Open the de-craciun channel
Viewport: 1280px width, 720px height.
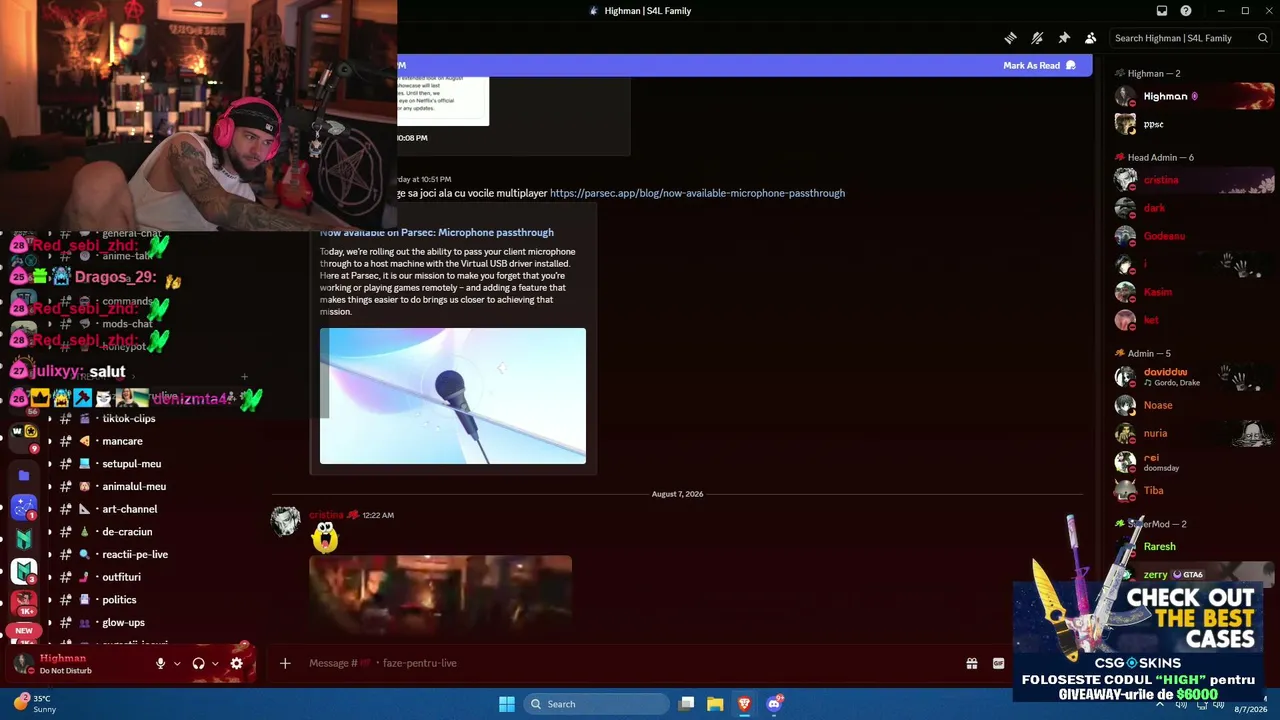[x=127, y=532]
